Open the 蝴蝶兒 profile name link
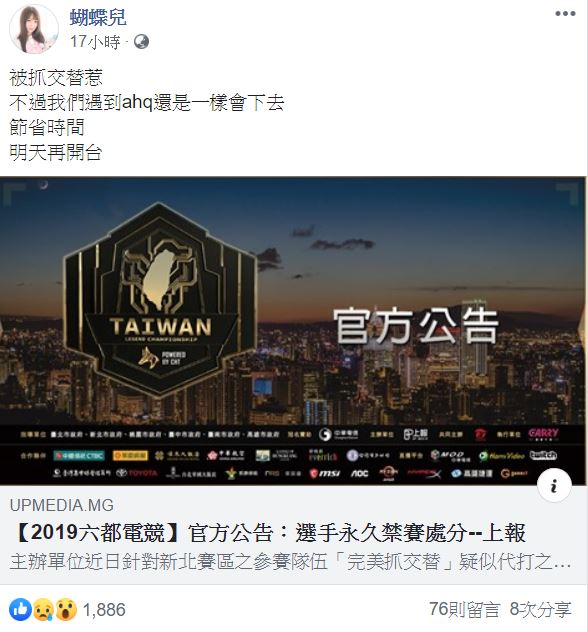The height and width of the screenshot is (632, 588). click(x=98, y=18)
